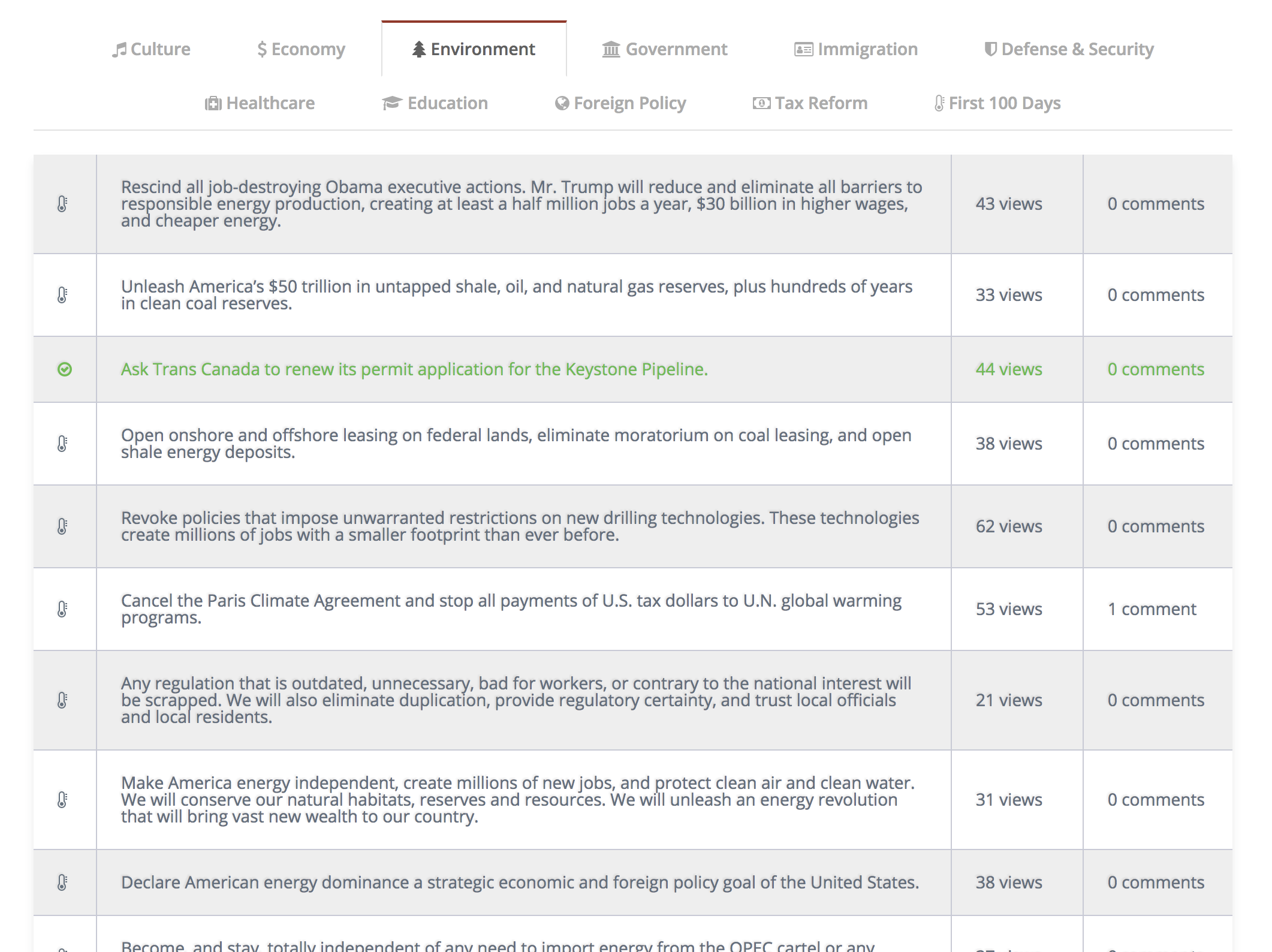Click 62 views on drilling technologies row
Viewport: 1272px width, 952px height.
point(1009,526)
